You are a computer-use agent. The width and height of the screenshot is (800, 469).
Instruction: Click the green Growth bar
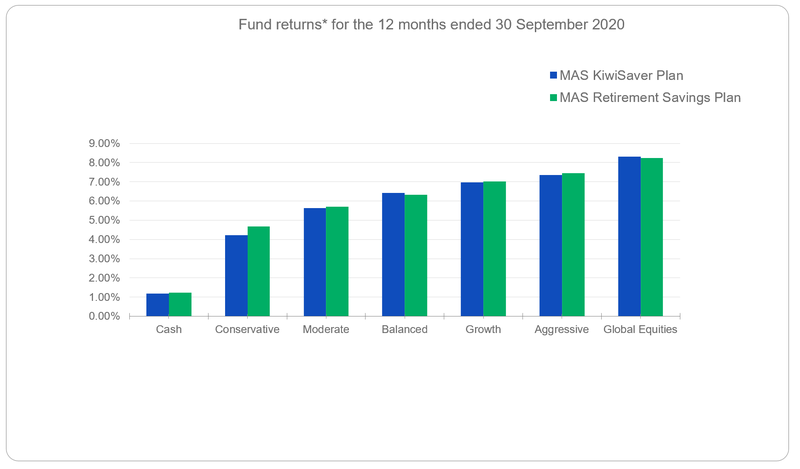[494, 249]
